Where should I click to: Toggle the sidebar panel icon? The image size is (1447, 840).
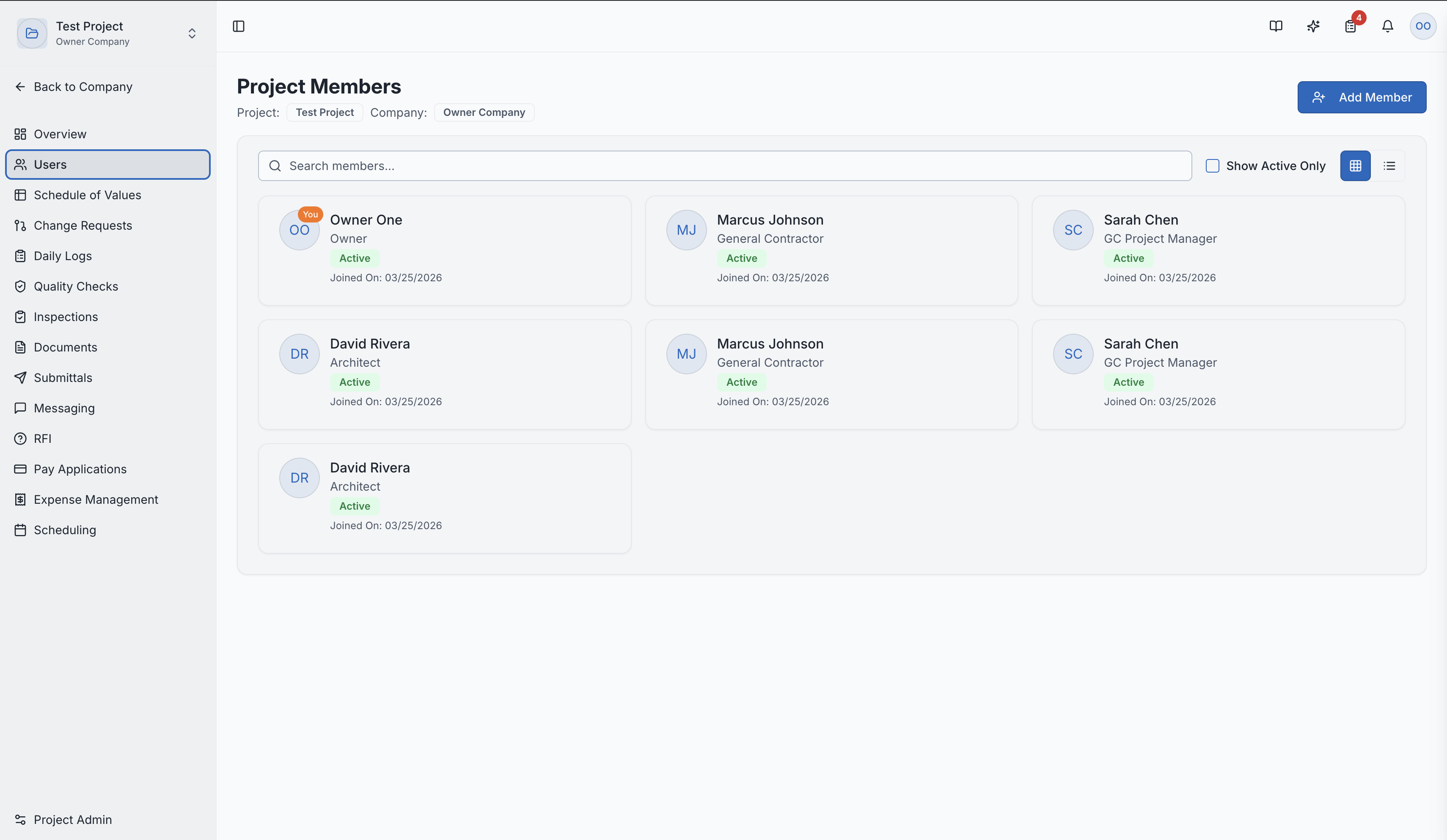tap(238, 26)
